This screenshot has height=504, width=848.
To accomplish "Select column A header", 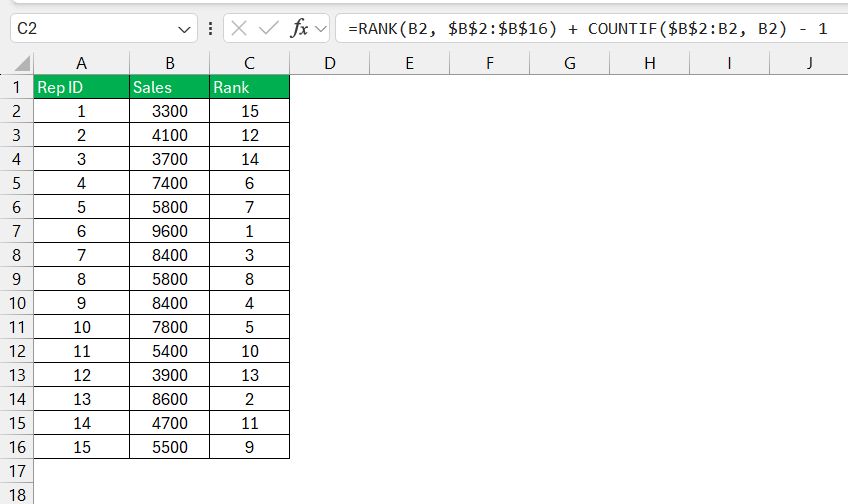I will point(82,63).
